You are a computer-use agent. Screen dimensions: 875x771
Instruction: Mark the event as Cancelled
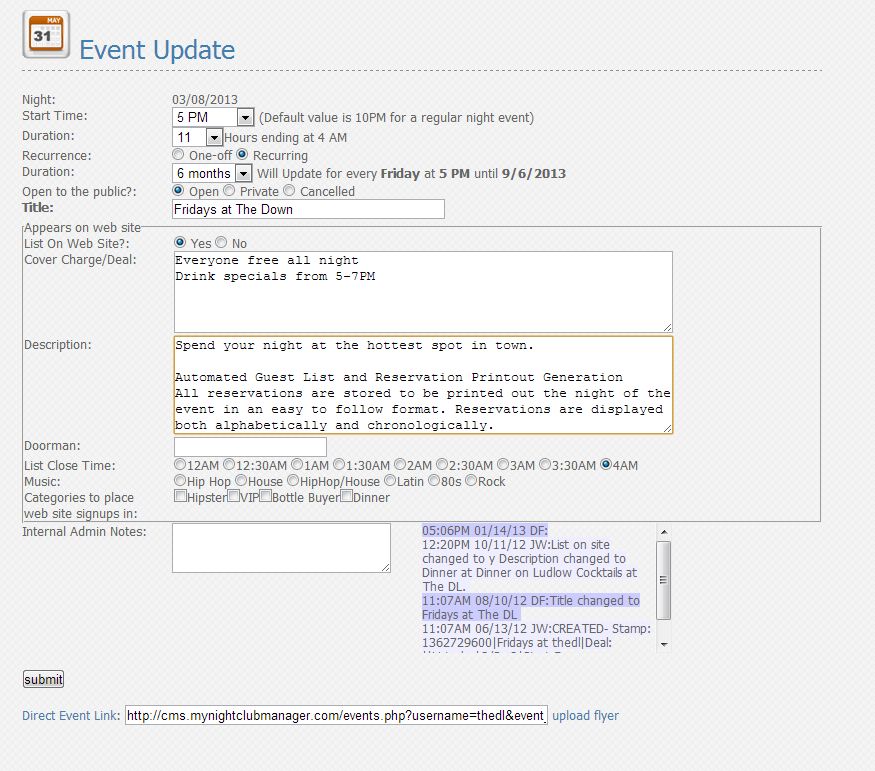pos(289,191)
